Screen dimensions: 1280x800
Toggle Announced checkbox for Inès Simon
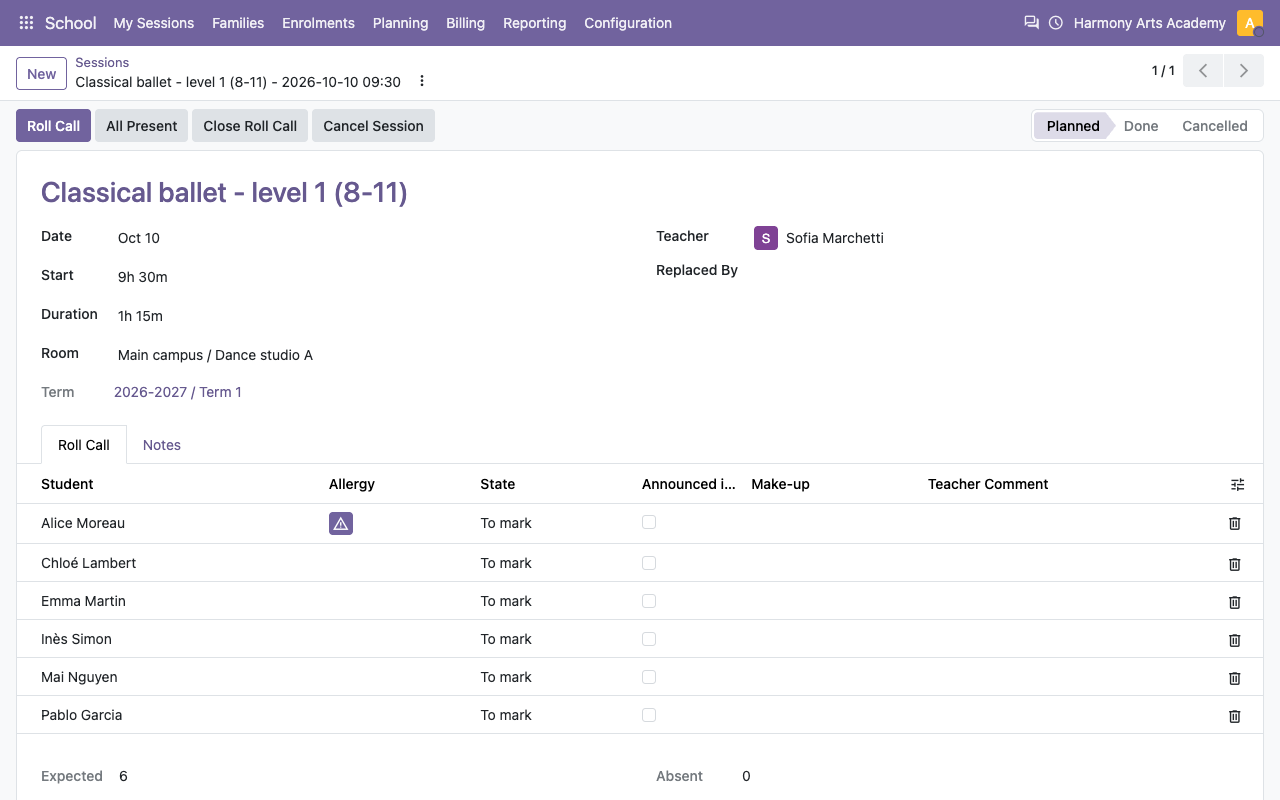pyautogui.click(x=649, y=639)
